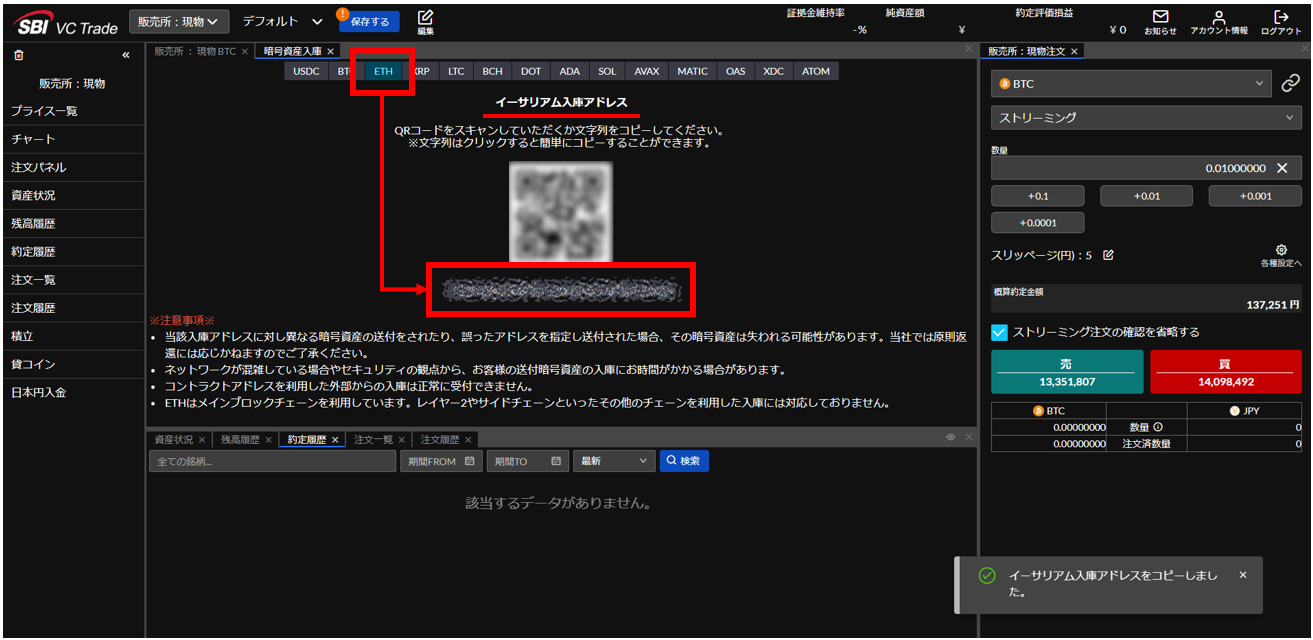This screenshot has height=640, width=1313.
Task: Switch to the 資産状況 bottom tab
Action: [174, 440]
